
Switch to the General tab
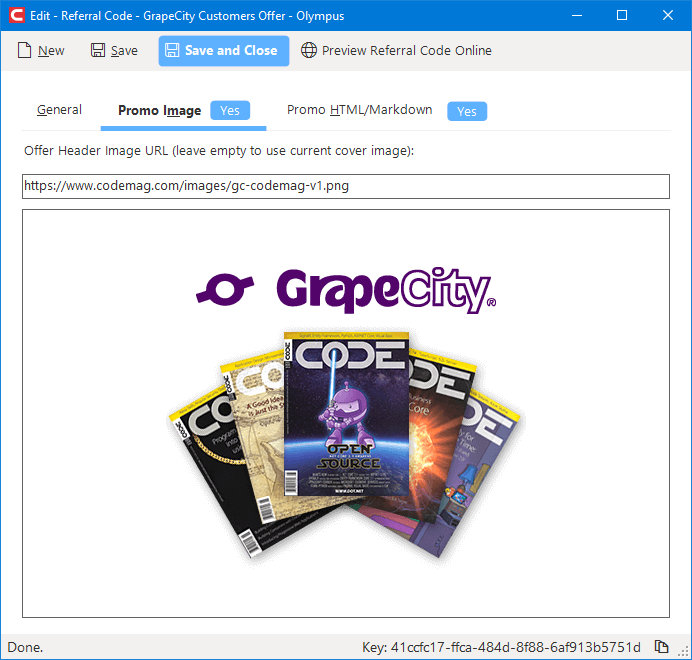tap(59, 109)
